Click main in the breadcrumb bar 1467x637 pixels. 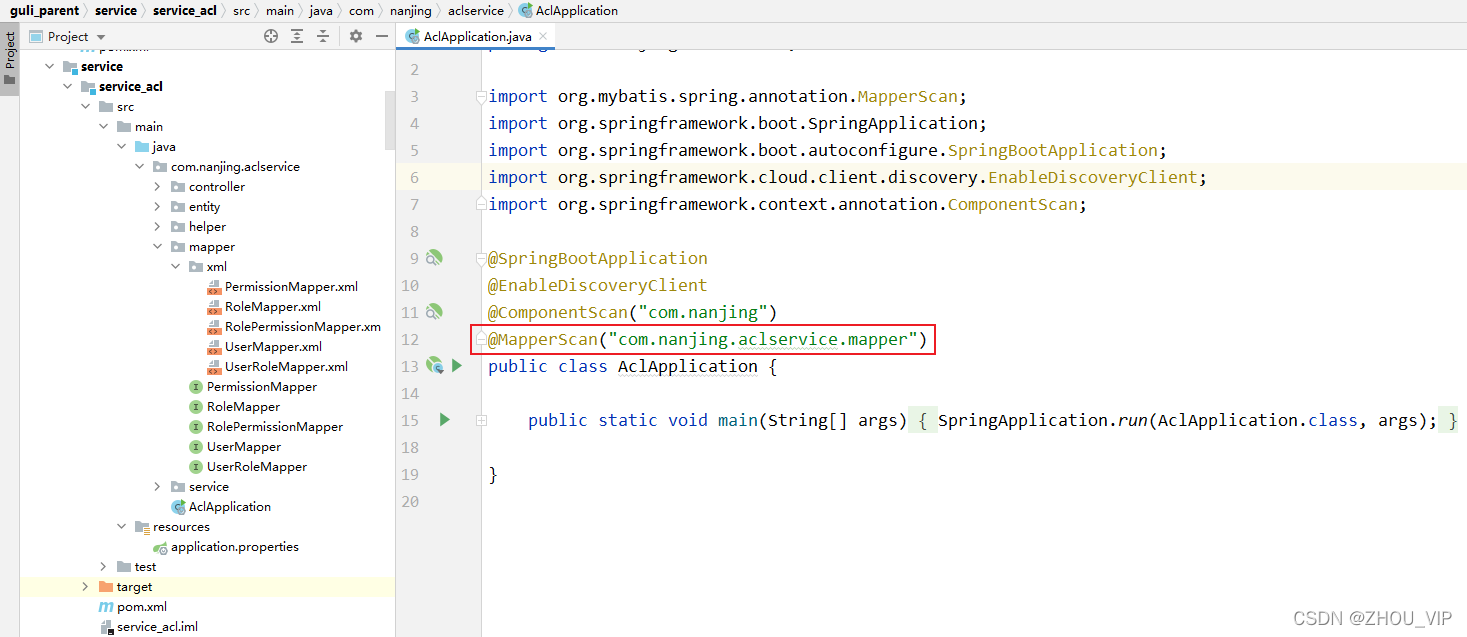pos(280,11)
